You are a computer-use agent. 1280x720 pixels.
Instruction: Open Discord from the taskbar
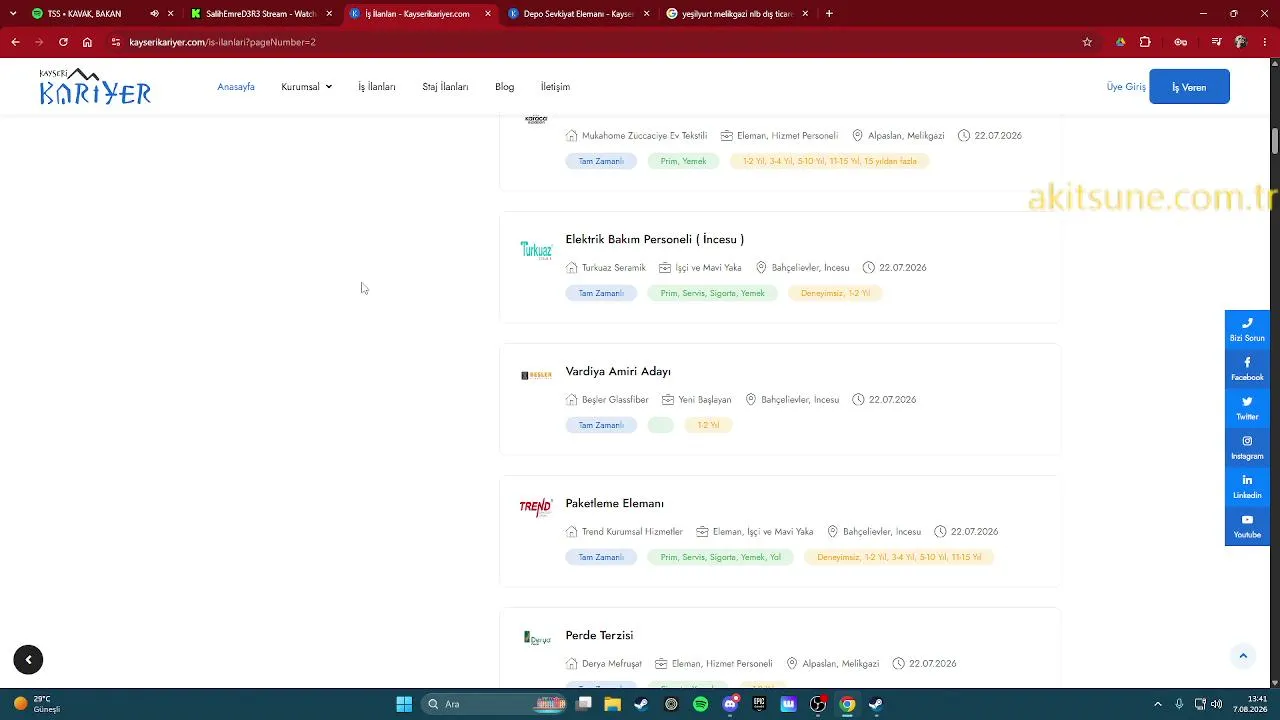click(x=730, y=704)
